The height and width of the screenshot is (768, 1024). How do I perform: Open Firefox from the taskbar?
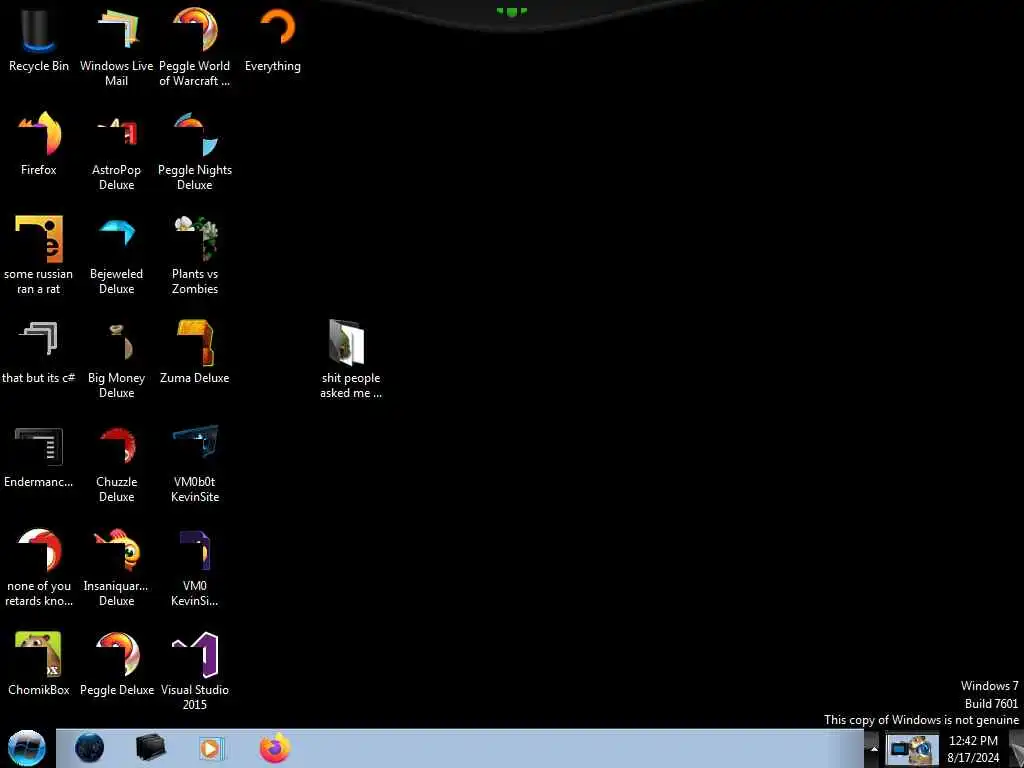275,748
